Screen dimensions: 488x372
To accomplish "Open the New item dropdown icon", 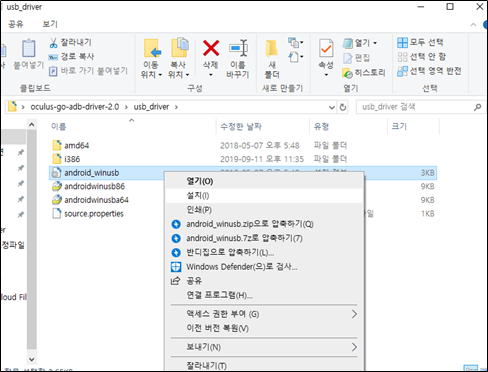I will point(295,42).
